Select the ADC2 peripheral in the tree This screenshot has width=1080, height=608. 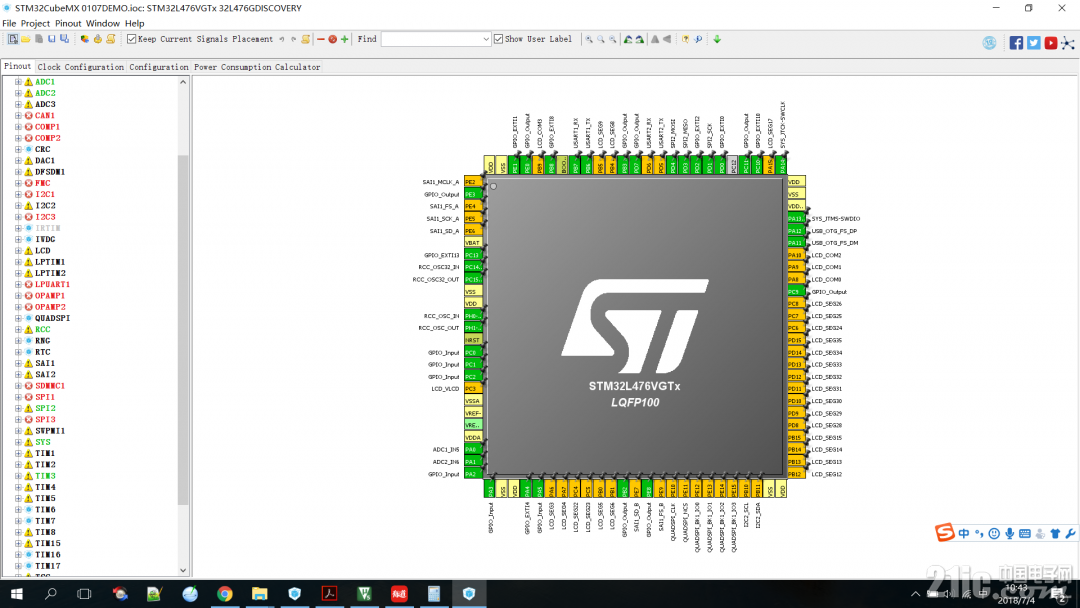pos(45,93)
